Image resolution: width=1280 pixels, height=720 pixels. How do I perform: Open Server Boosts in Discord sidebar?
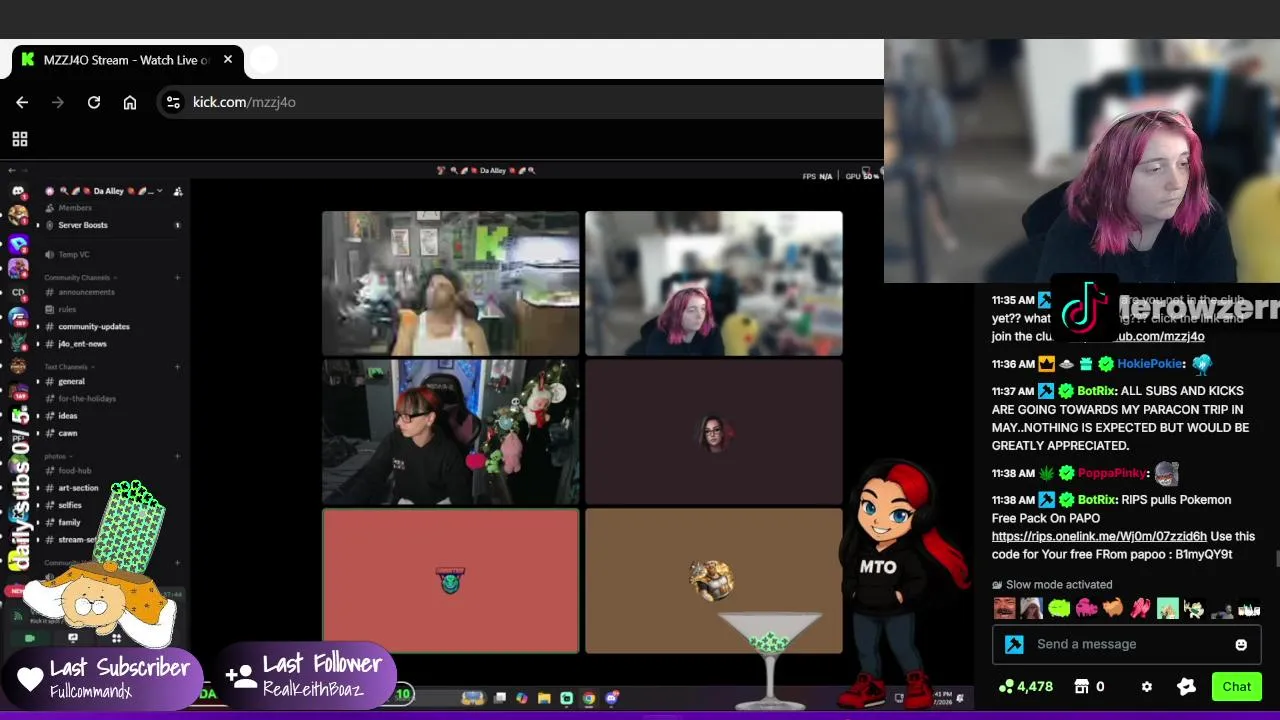[x=82, y=225]
